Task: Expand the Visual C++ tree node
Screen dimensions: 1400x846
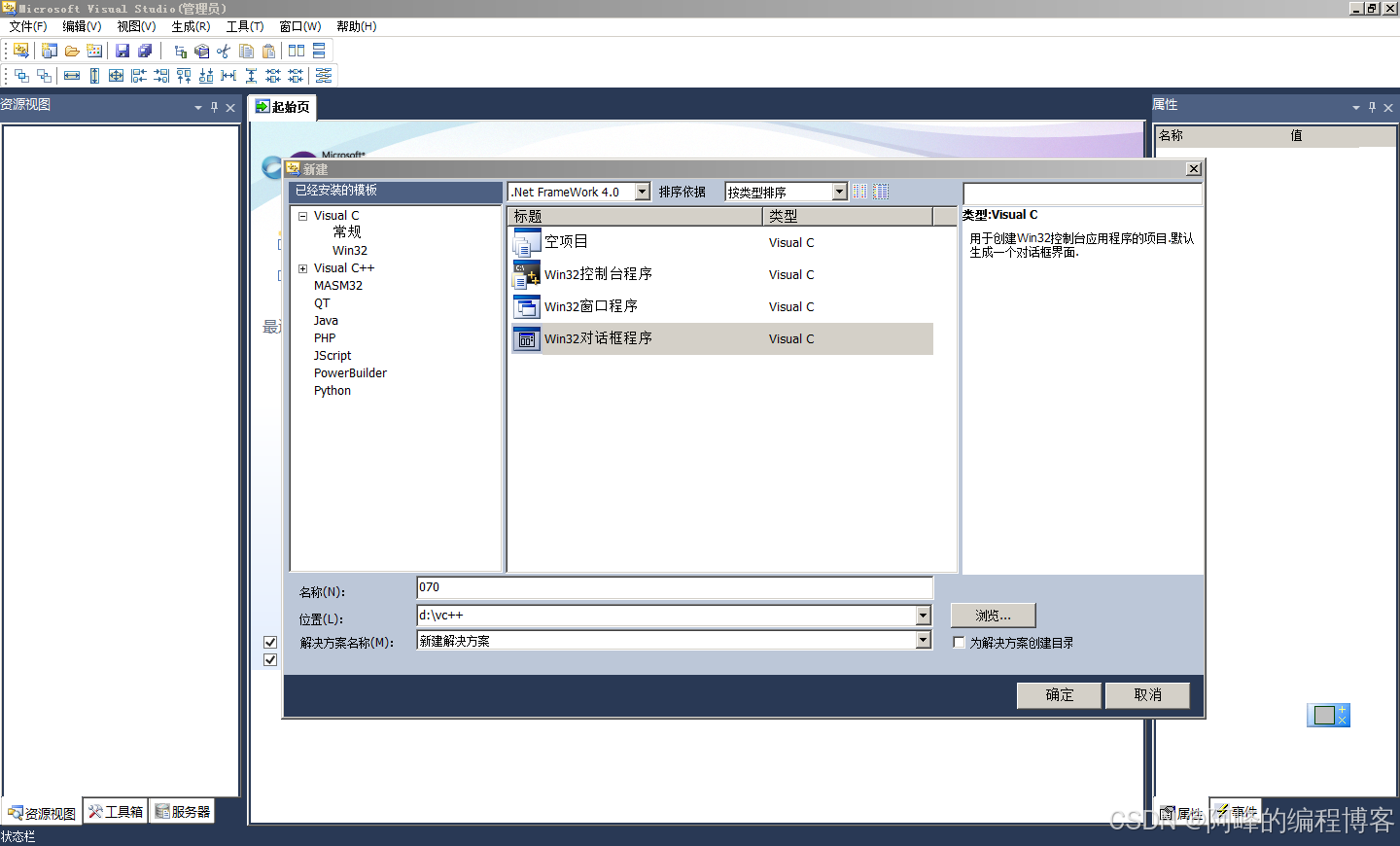Action: click(302, 268)
